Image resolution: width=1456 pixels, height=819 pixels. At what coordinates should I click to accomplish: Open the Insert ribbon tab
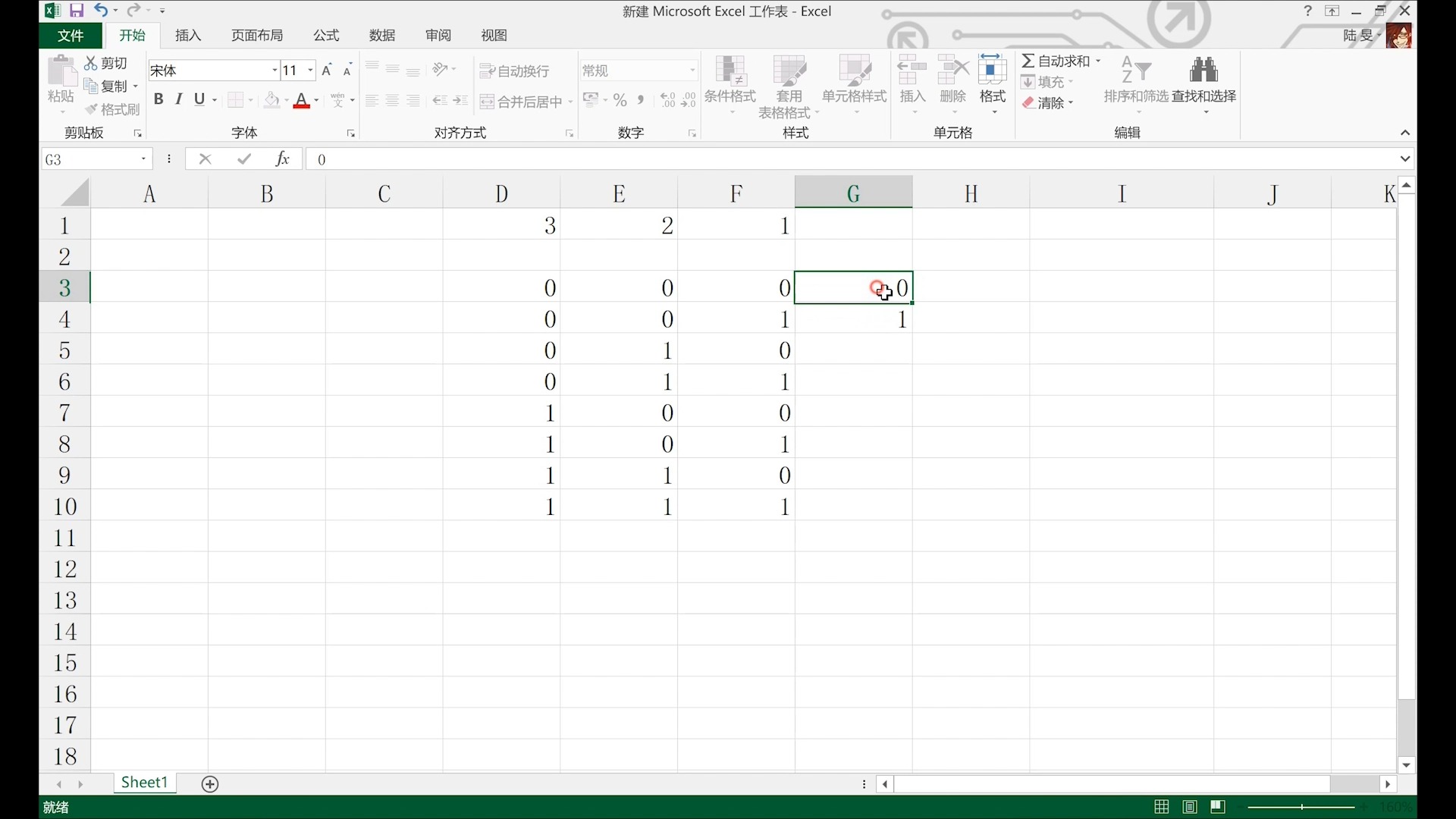click(x=188, y=36)
